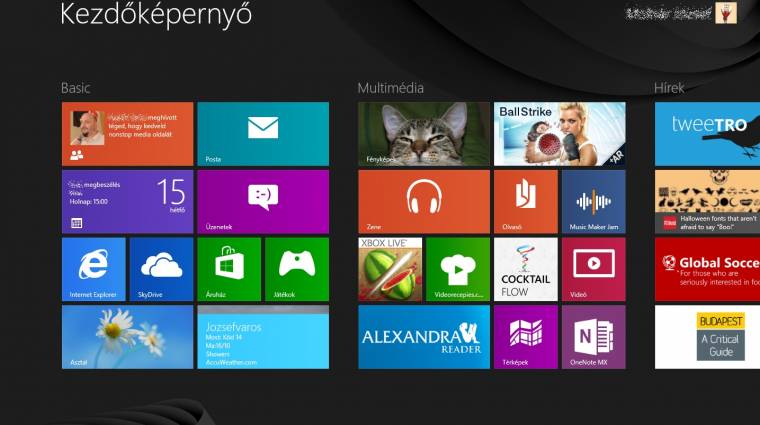Open the Budapest A Critical Guide tile

point(708,337)
